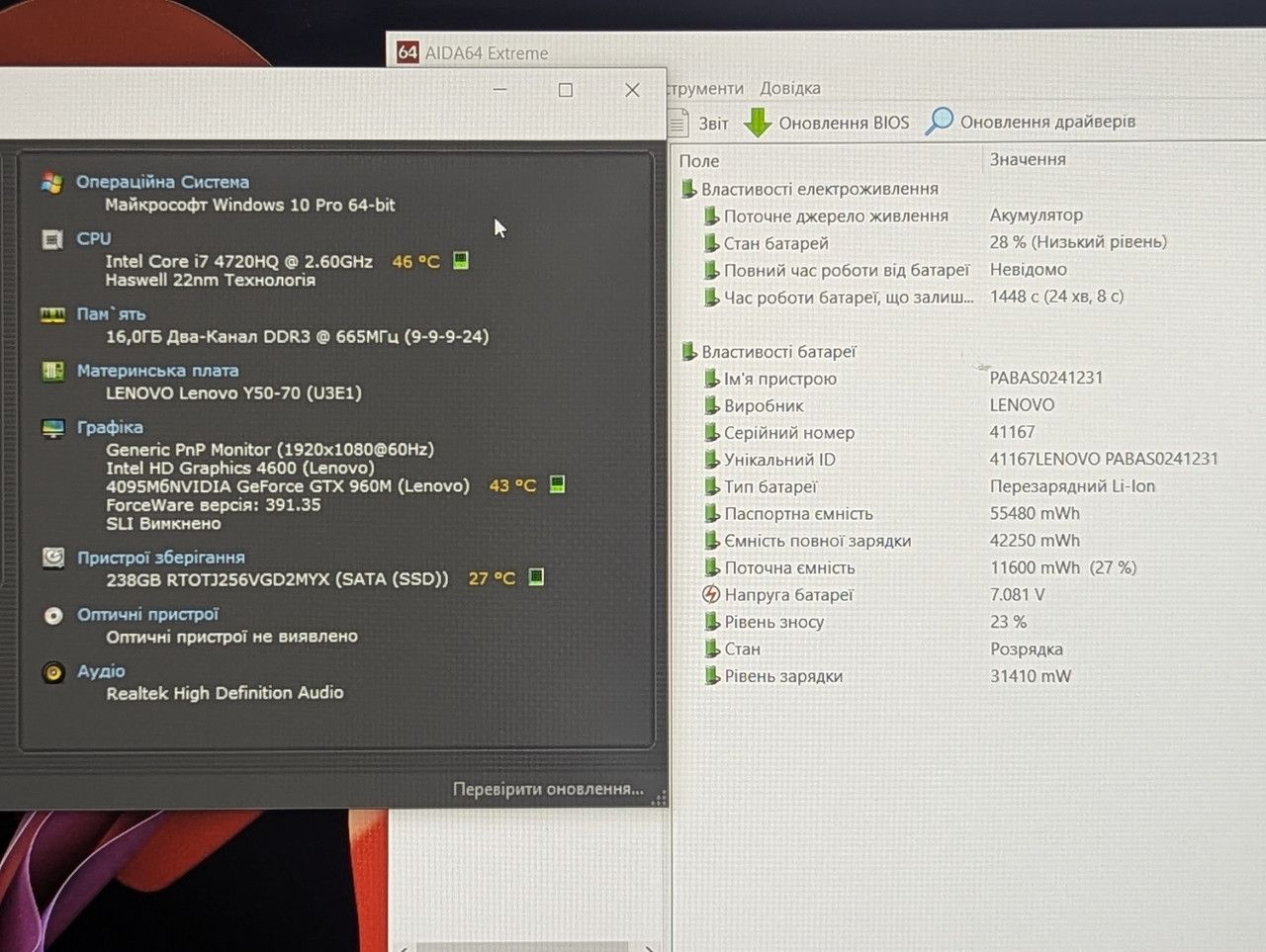Click the text Realtek High Definition Audio
Screen dimensions: 1266x952
point(226,693)
